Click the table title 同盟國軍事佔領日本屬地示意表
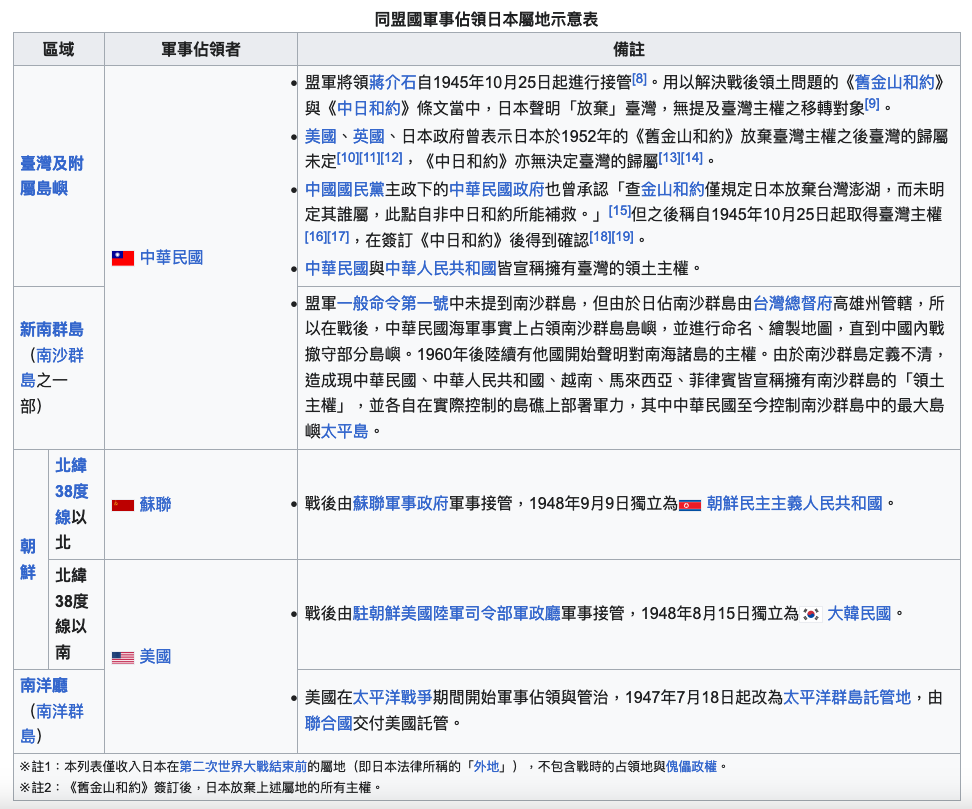This screenshot has width=972, height=809. 486,19
